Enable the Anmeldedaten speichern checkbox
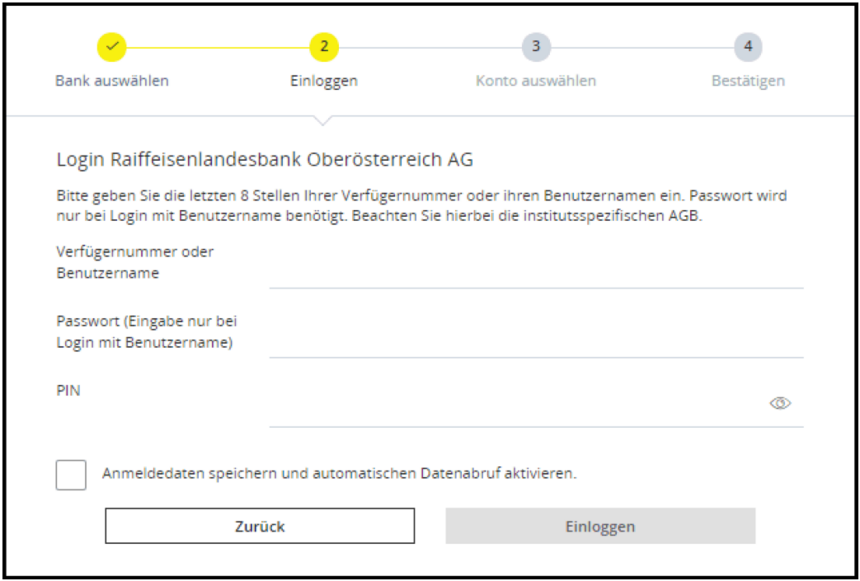 (x=71, y=474)
